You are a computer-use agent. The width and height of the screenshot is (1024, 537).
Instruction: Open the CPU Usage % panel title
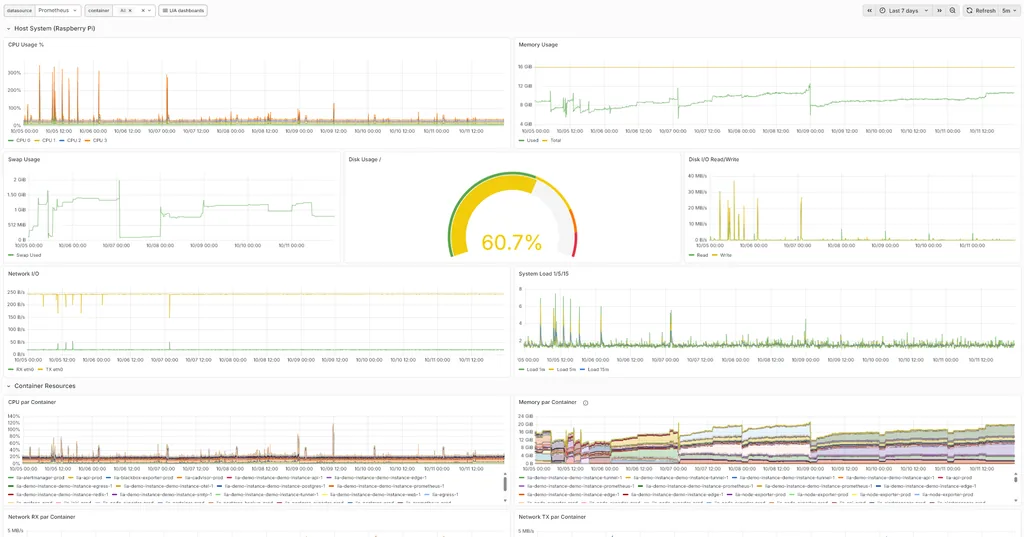(x=26, y=45)
